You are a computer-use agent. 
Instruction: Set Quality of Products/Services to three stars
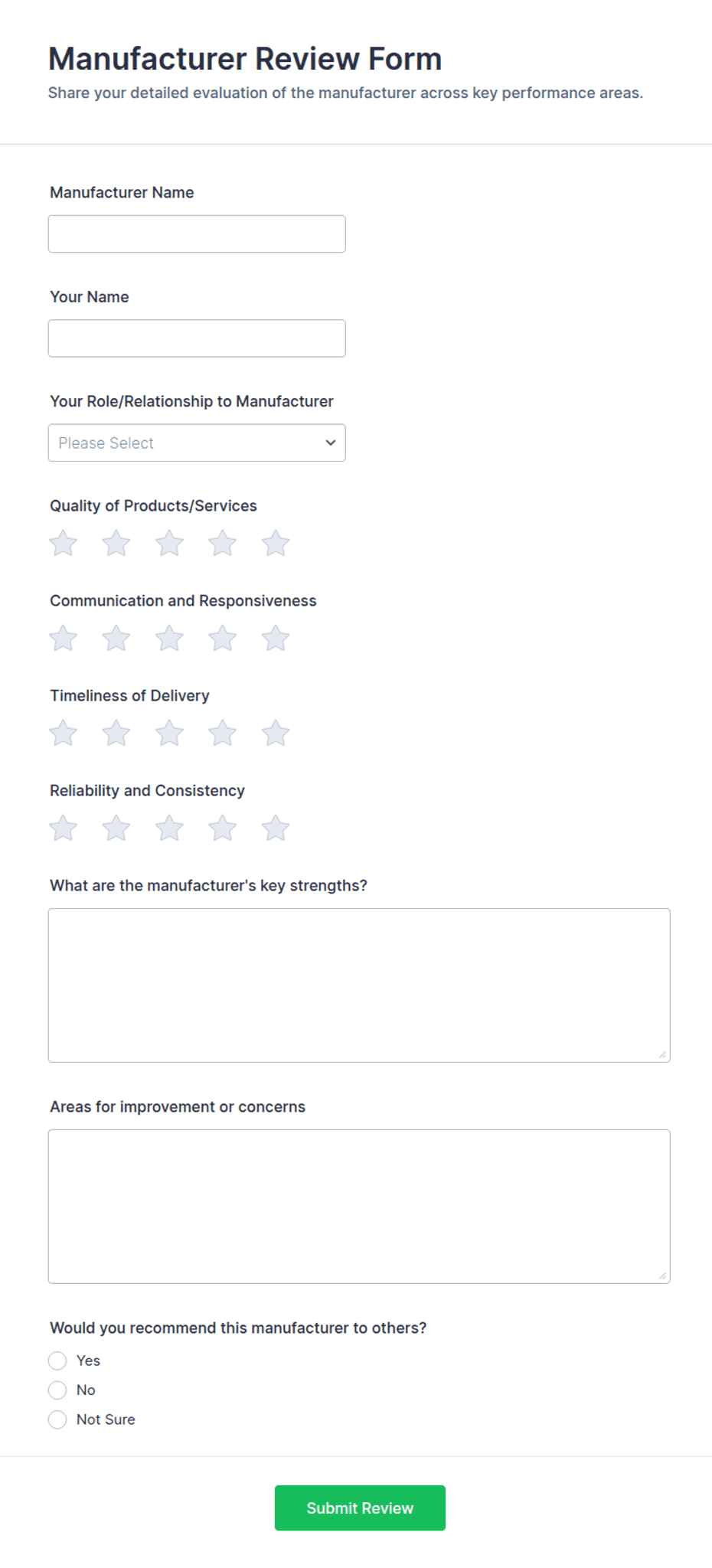click(169, 544)
